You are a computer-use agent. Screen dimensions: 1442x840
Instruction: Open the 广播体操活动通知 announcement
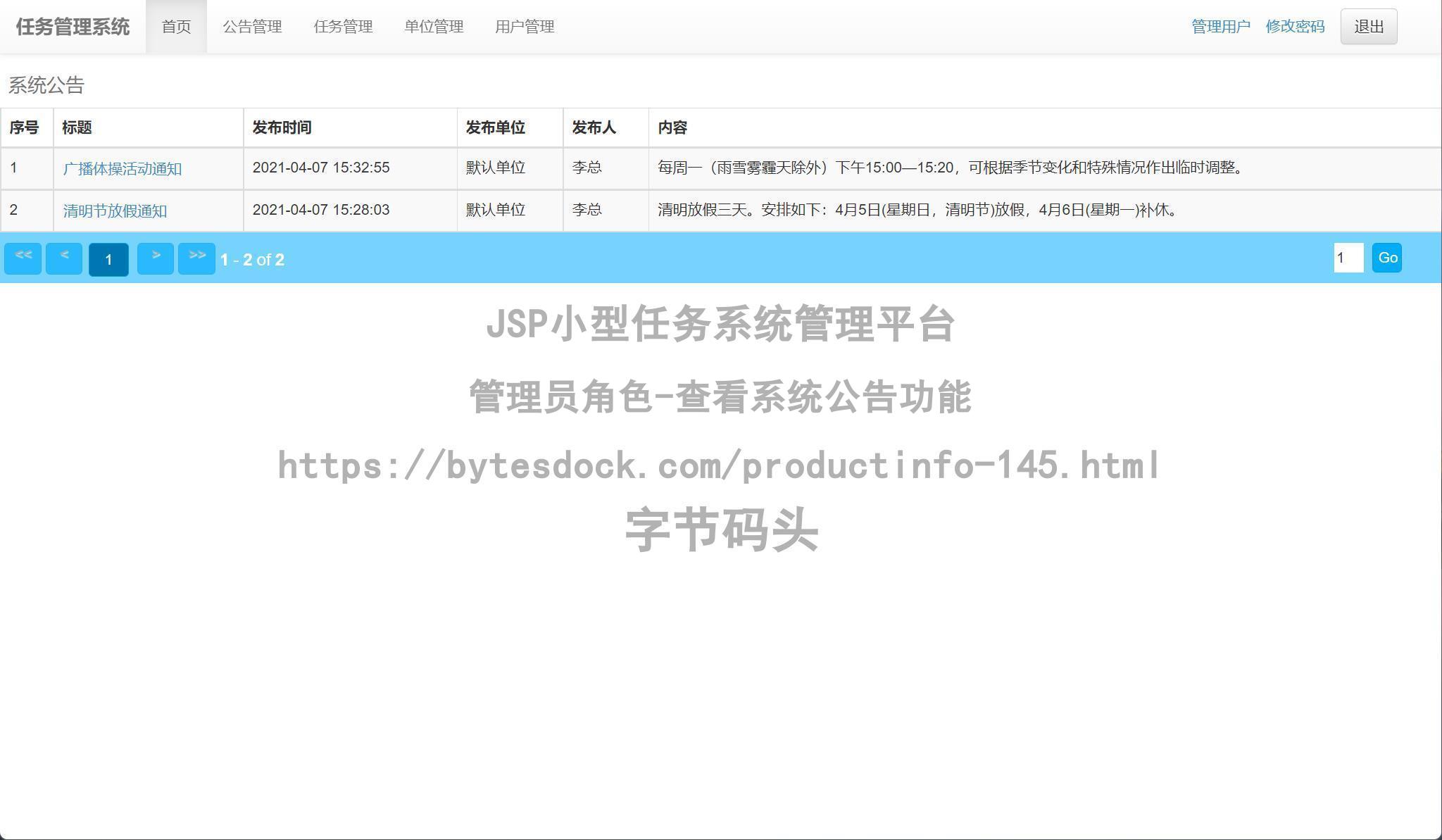click(x=122, y=168)
